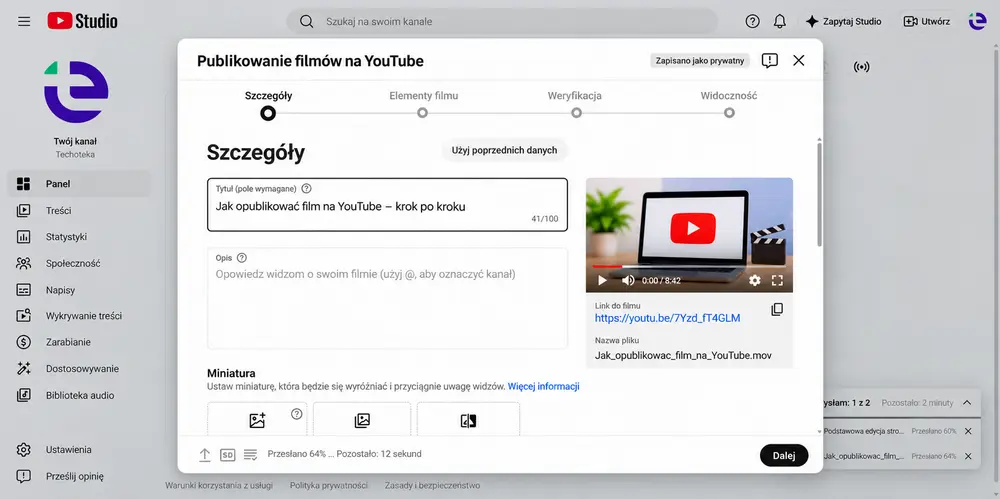Image resolution: width=1000 pixels, height=499 pixels.
Task: Click the second thumbnail option icon
Action: (x=362, y=421)
